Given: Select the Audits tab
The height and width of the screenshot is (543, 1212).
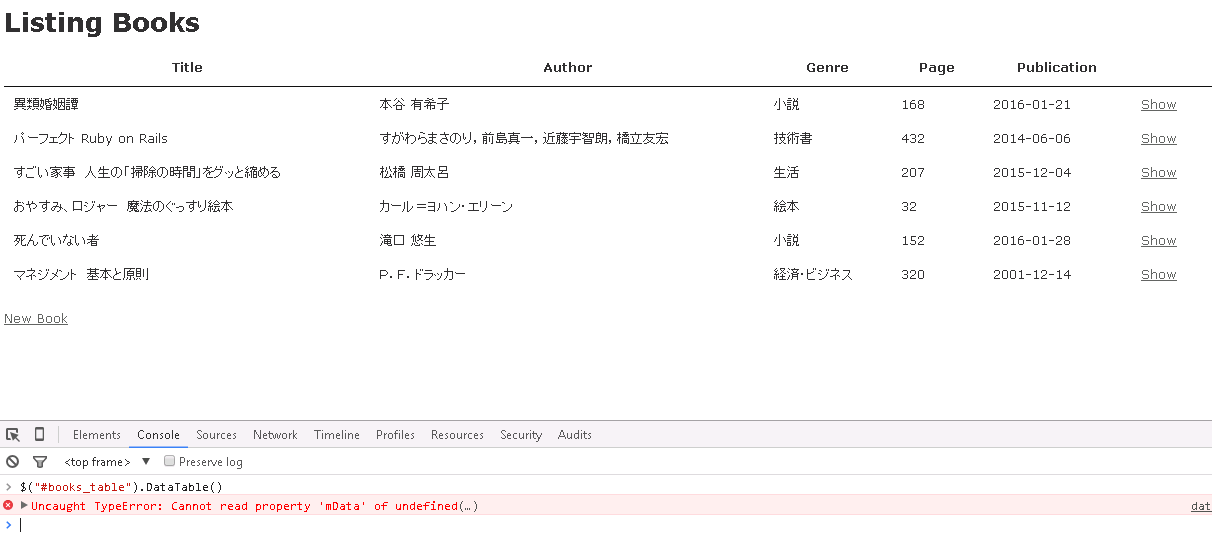Looking at the screenshot, I should click(x=575, y=435).
